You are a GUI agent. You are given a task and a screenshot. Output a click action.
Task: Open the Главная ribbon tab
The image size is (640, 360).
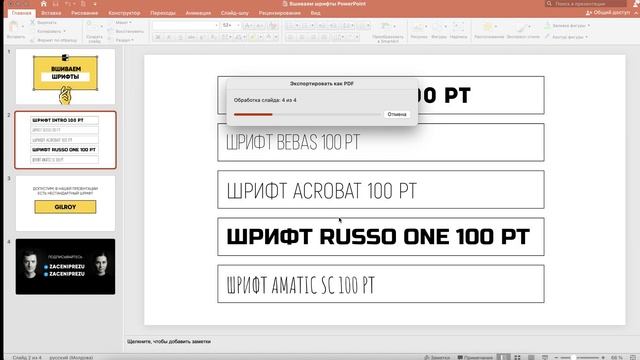[x=21, y=13]
